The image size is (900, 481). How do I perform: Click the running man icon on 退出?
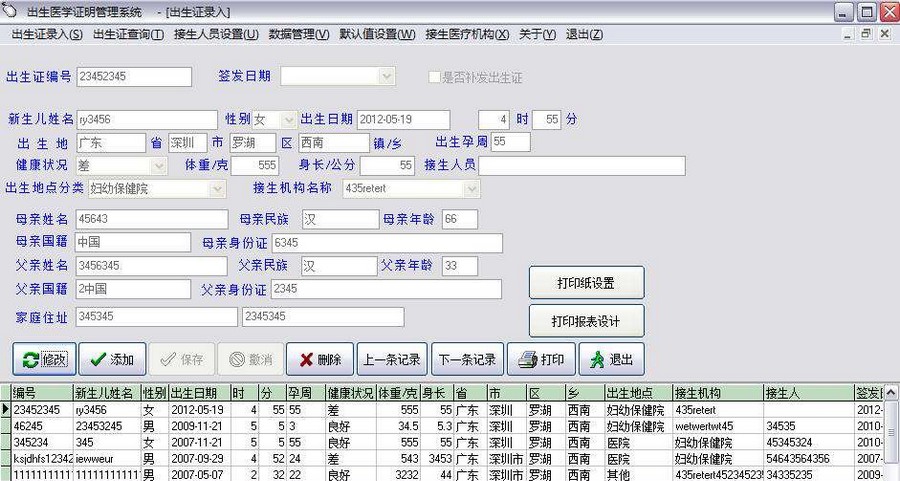[x=598, y=360]
